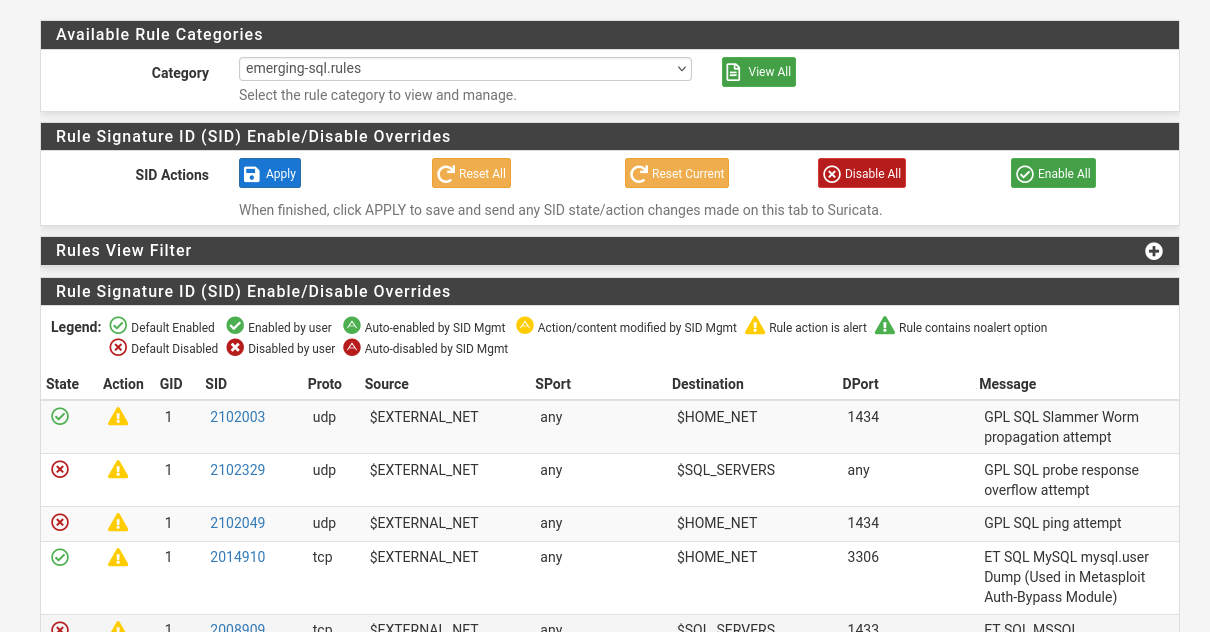Viewport: 1210px width, 632px height.
Task: Click alert action icon for SID 2102003
Action: click(118, 416)
